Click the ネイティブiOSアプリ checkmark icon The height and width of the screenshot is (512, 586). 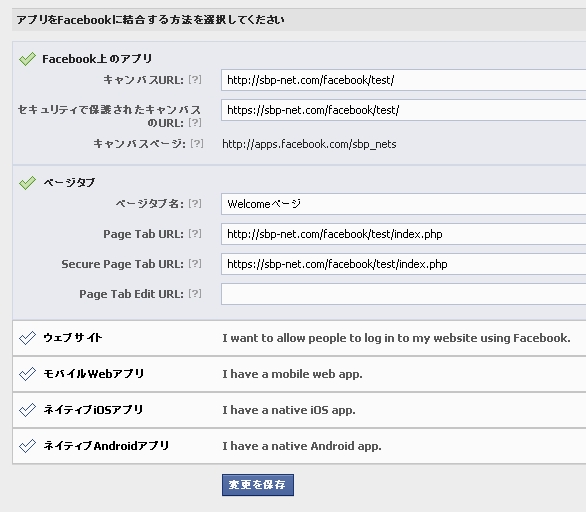(27, 410)
